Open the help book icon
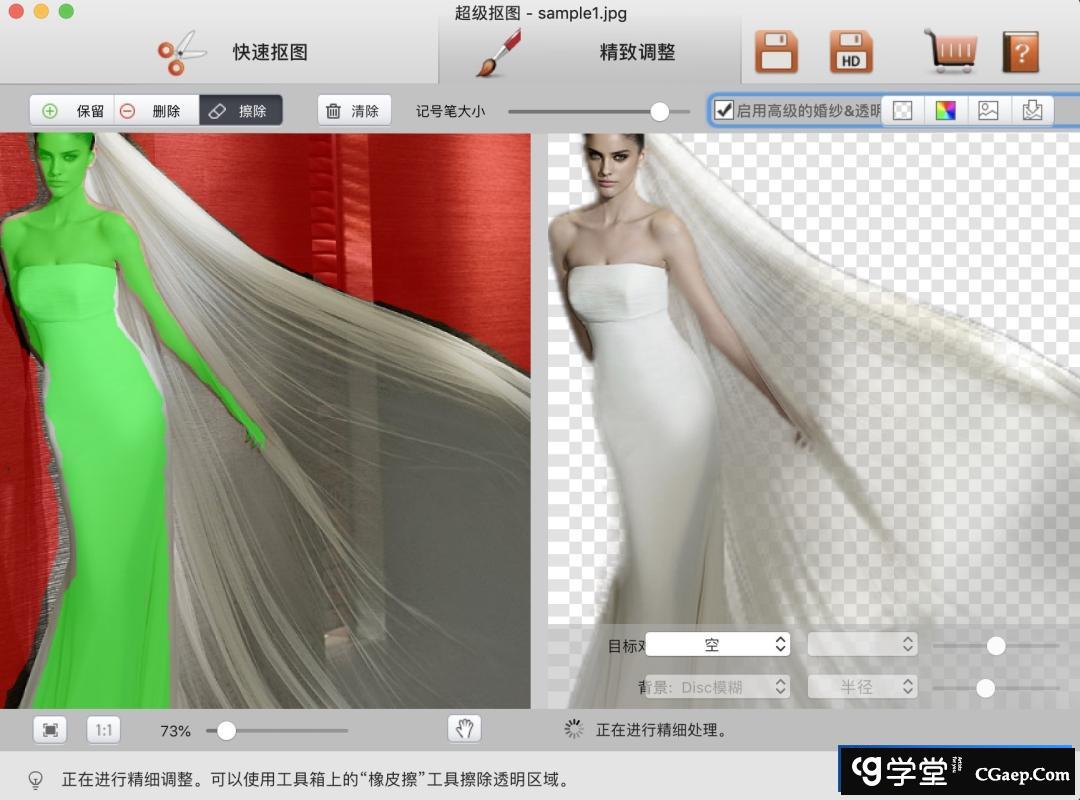This screenshot has height=800, width=1080. click(1020, 52)
